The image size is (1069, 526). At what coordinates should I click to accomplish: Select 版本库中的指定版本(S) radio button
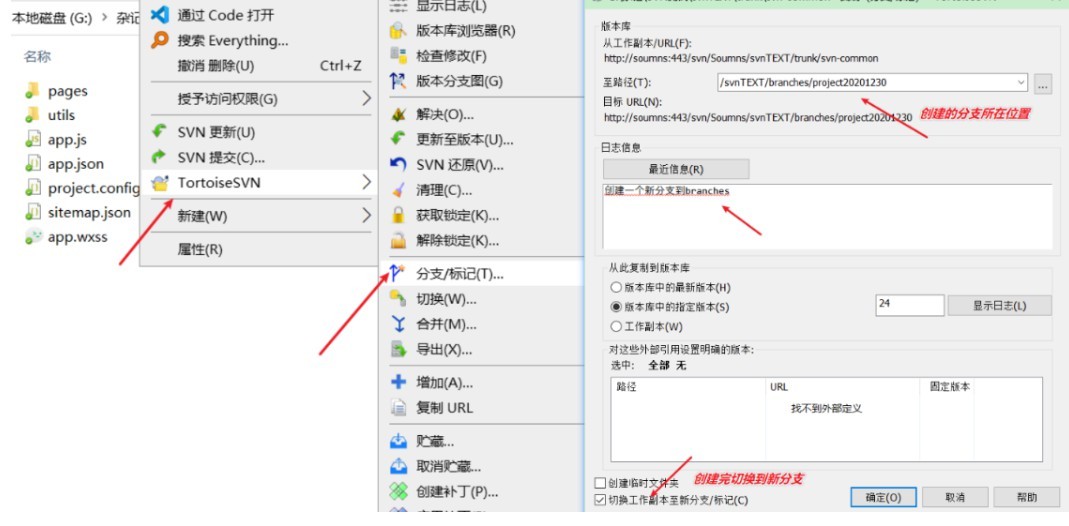tap(616, 307)
